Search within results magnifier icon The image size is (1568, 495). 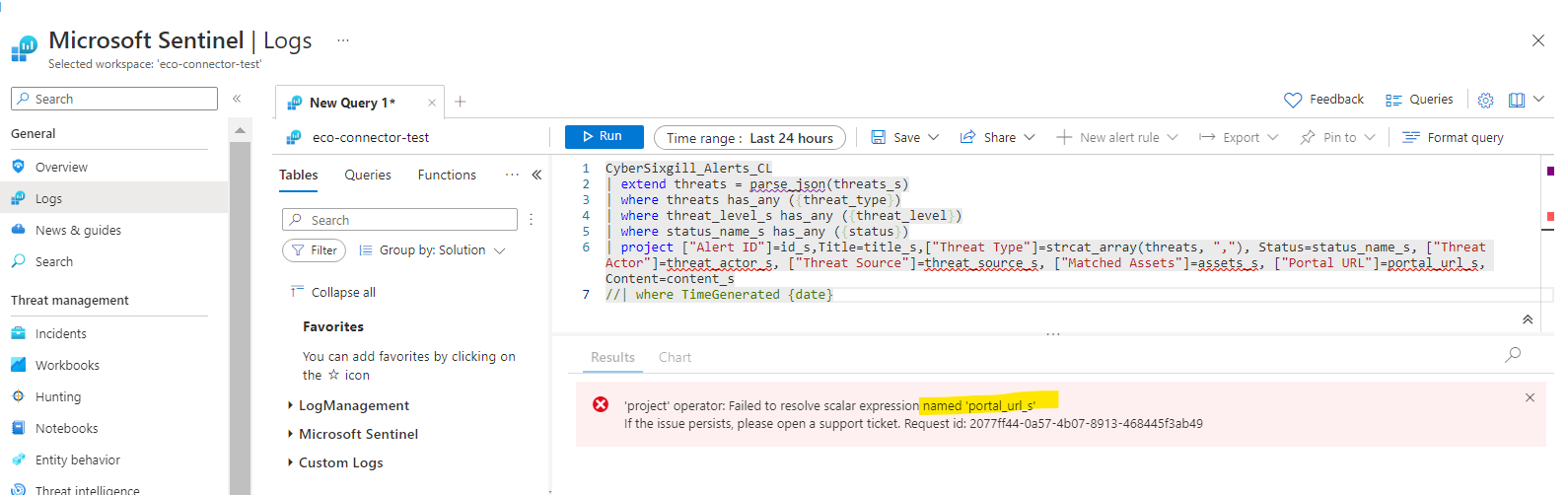[x=1513, y=355]
